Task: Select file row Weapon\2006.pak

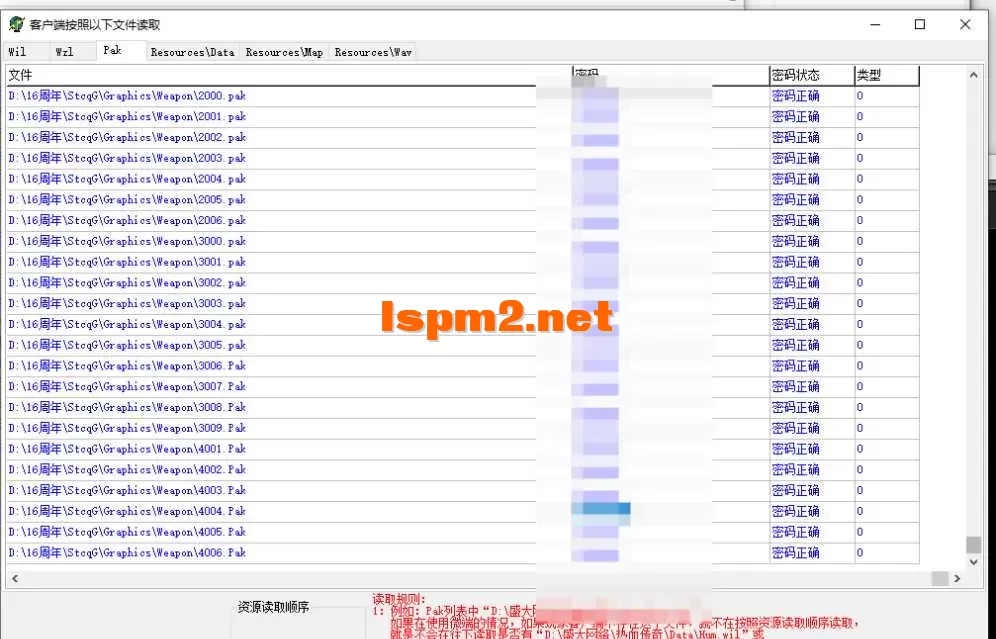Action: [x=462, y=220]
